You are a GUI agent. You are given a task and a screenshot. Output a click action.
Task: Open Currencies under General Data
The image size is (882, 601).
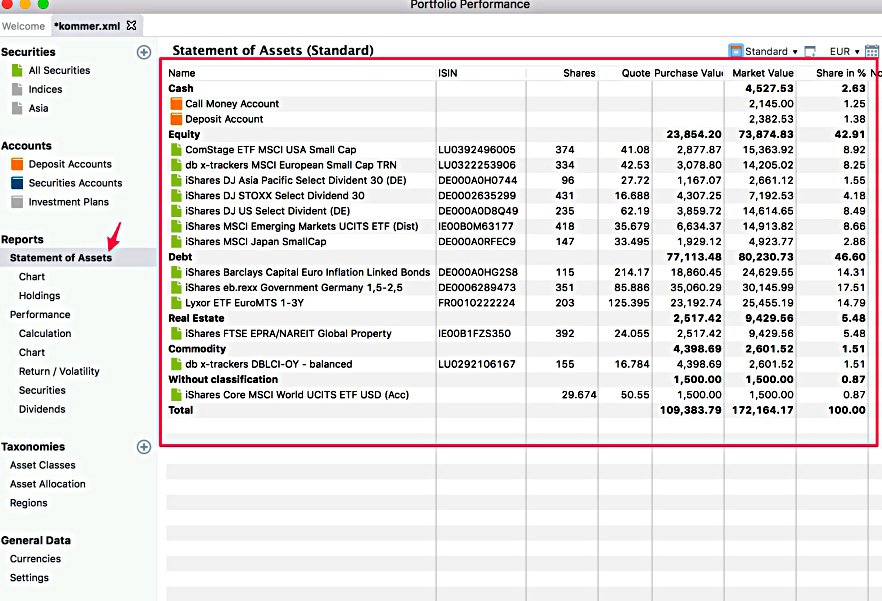35,559
